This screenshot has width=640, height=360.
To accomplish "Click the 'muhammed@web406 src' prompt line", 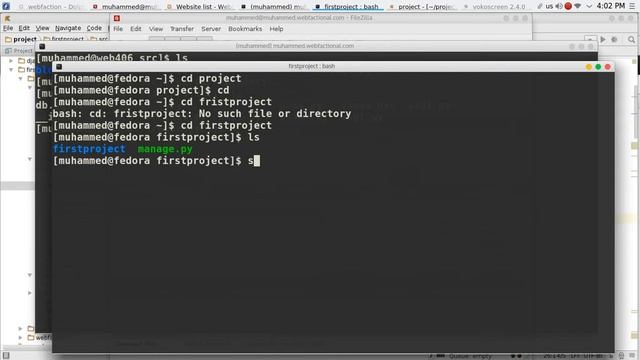I will (x=112, y=58).
